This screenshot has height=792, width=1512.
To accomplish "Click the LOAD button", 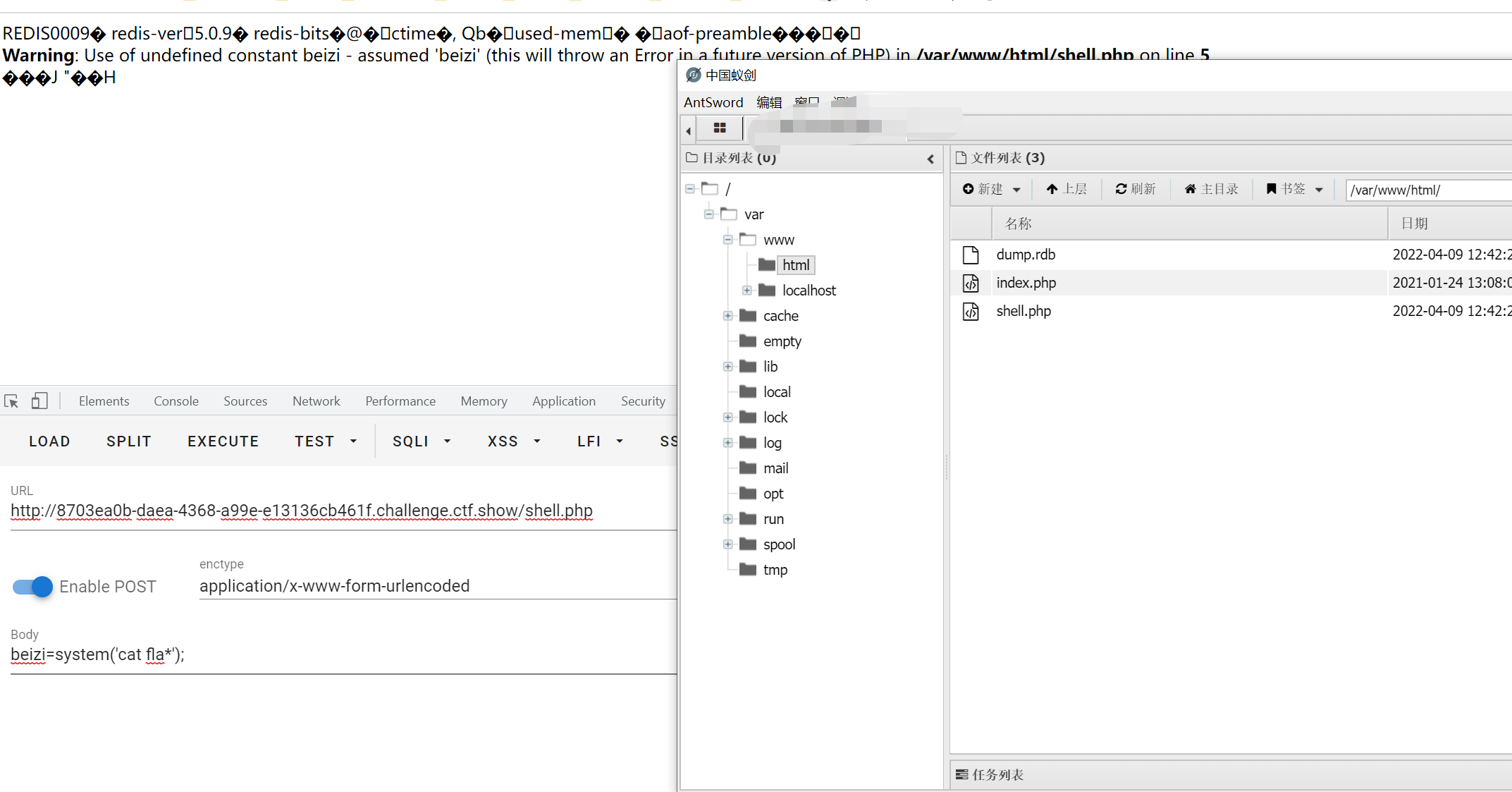I will pos(49,441).
